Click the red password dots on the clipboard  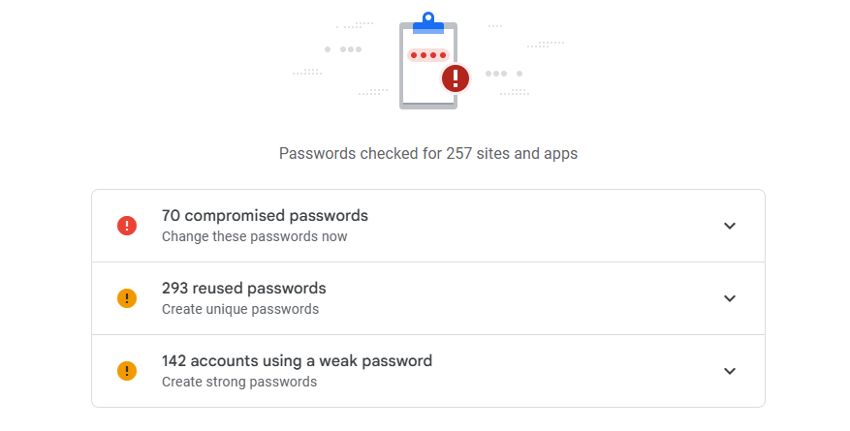pos(428,55)
